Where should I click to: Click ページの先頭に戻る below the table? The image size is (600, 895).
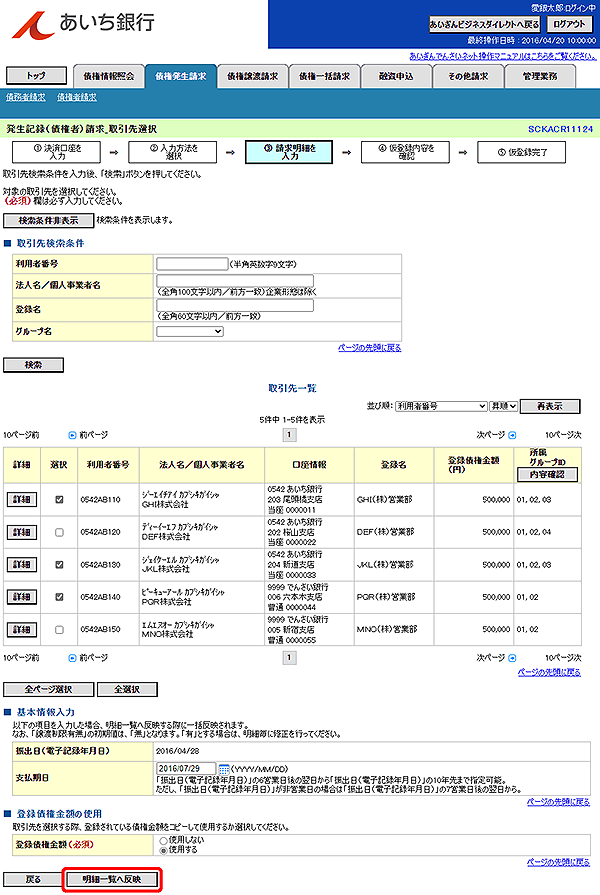pos(549,672)
